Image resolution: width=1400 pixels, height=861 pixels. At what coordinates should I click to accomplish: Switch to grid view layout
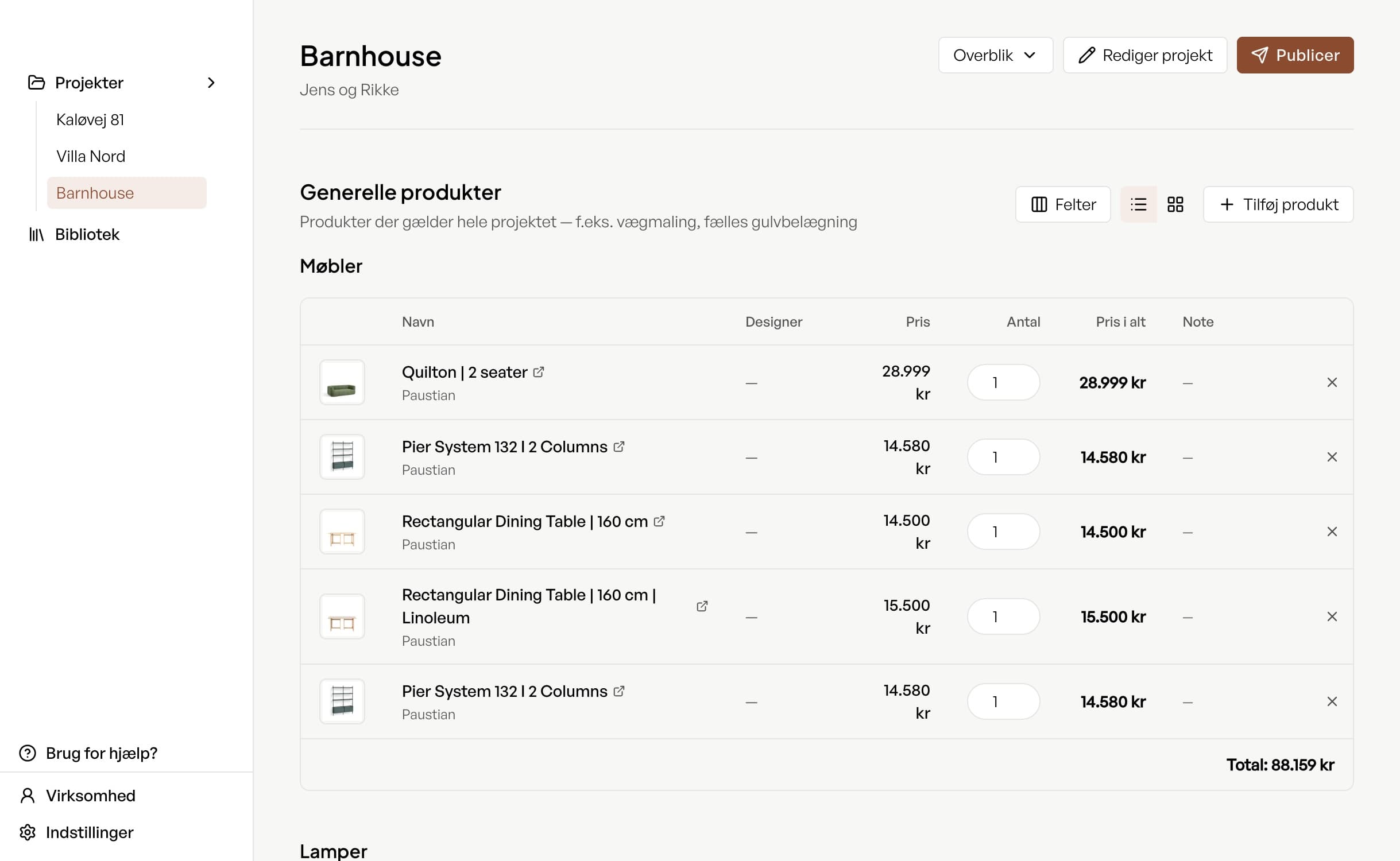(x=1175, y=204)
